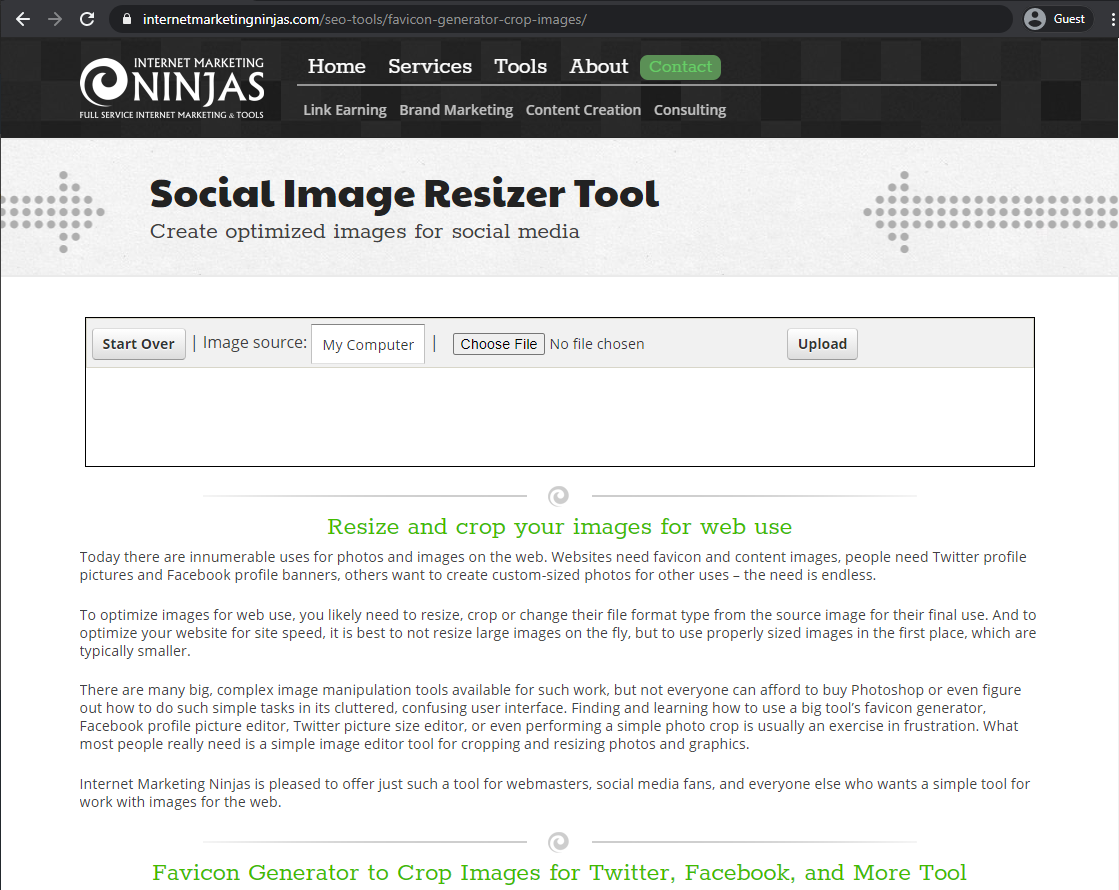Click the green Contact button
1119x890 pixels.
(x=680, y=67)
